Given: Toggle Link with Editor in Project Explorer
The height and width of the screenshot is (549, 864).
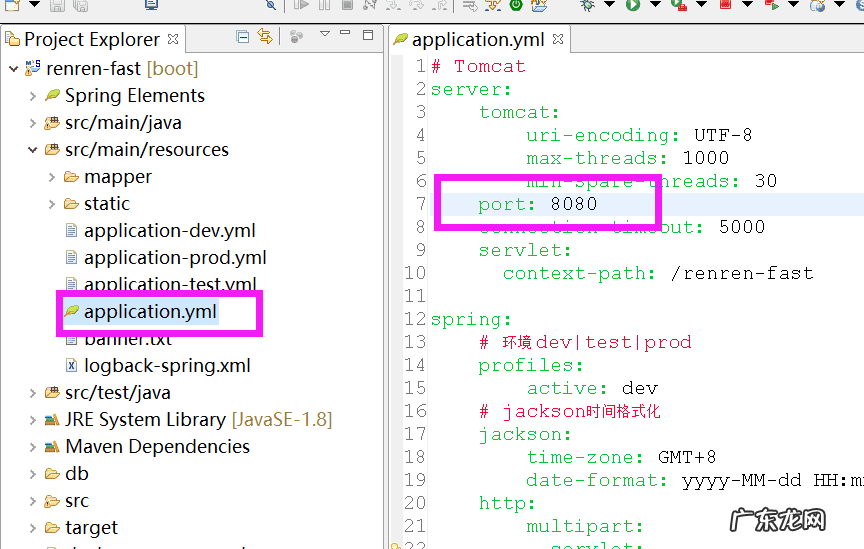Looking at the screenshot, I should click(265, 37).
